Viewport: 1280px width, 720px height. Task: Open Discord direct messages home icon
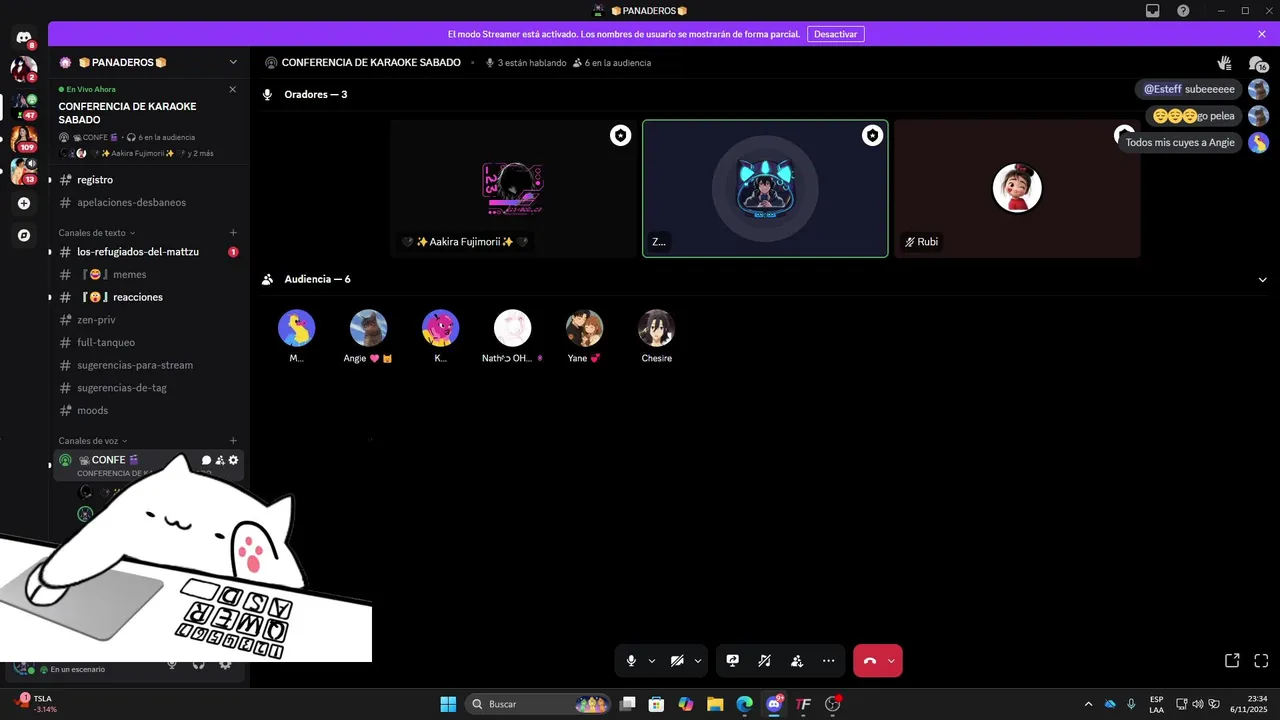click(24, 37)
